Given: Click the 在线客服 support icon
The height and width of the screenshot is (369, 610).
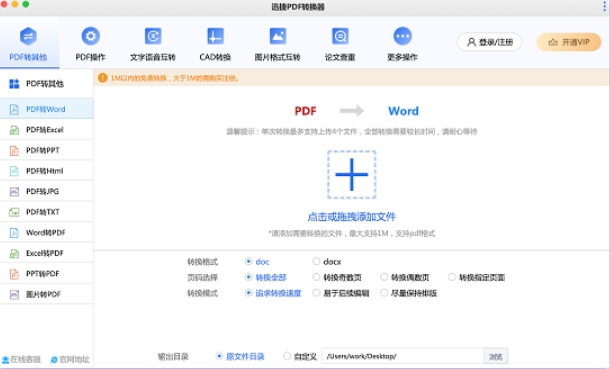Looking at the screenshot, I should tap(5, 360).
